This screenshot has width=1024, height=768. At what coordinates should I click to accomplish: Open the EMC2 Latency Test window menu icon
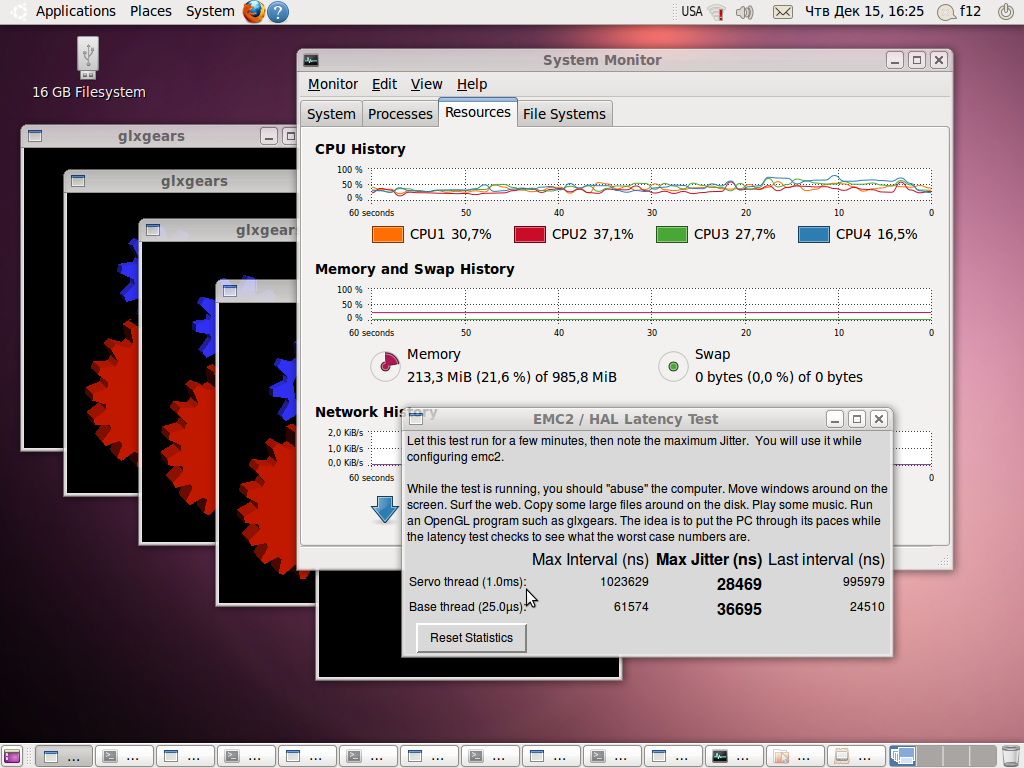tap(416, 419)
